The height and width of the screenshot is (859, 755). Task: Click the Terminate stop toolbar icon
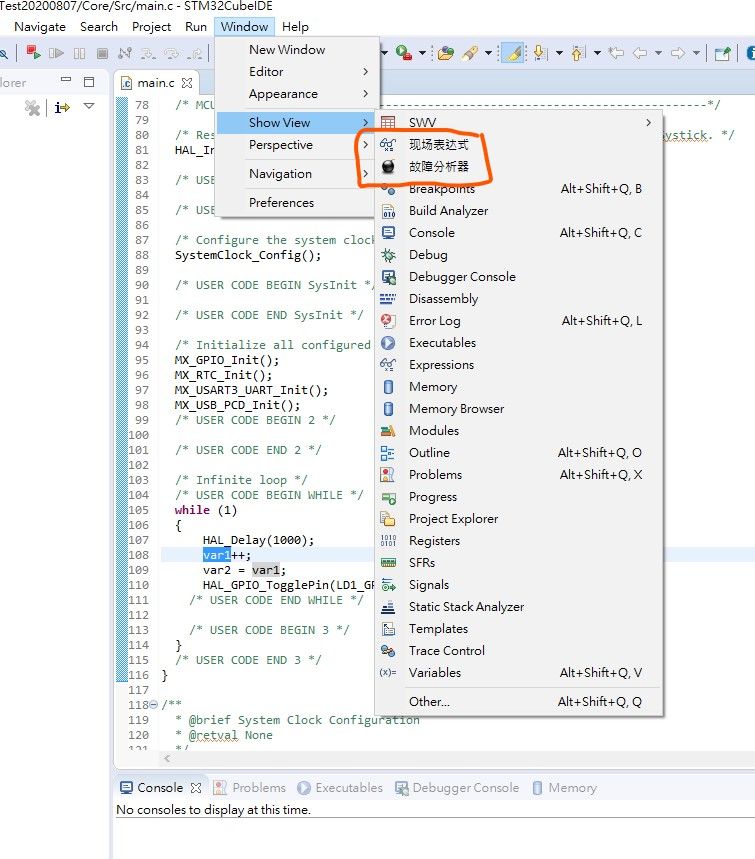[x=102, y=53]
